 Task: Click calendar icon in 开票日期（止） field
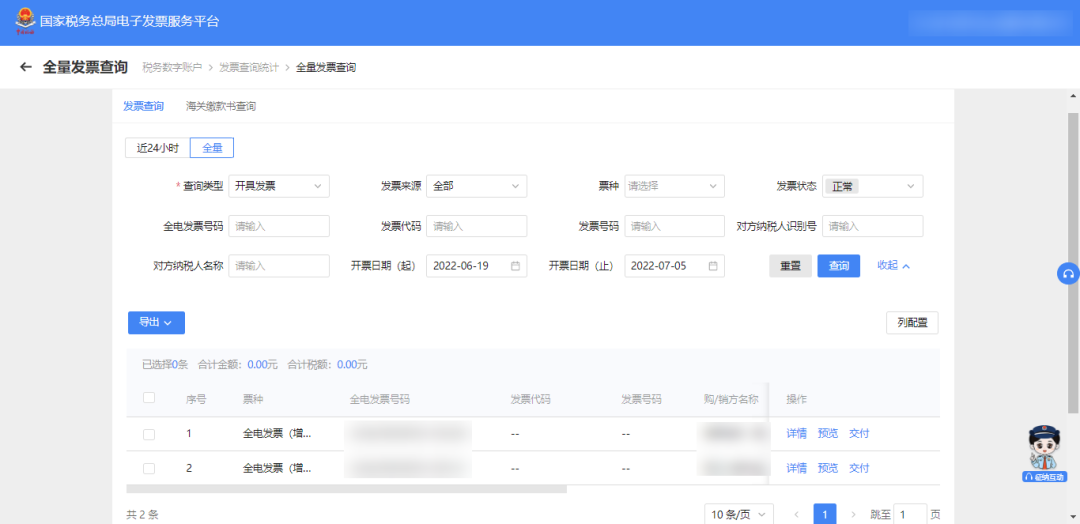pos(713,266)
